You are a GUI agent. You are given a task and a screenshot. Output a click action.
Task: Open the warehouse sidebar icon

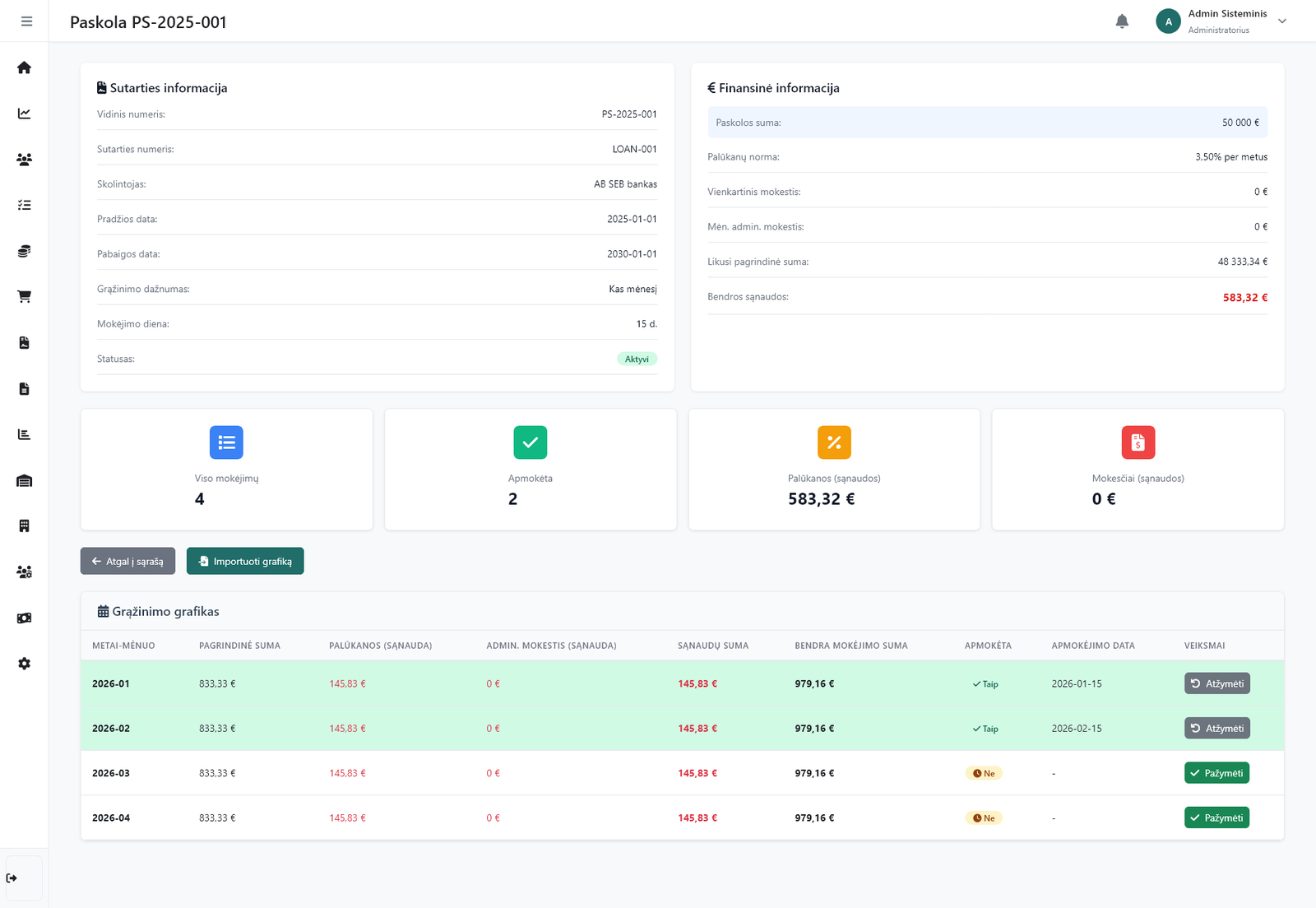click(x=24, y=480)
